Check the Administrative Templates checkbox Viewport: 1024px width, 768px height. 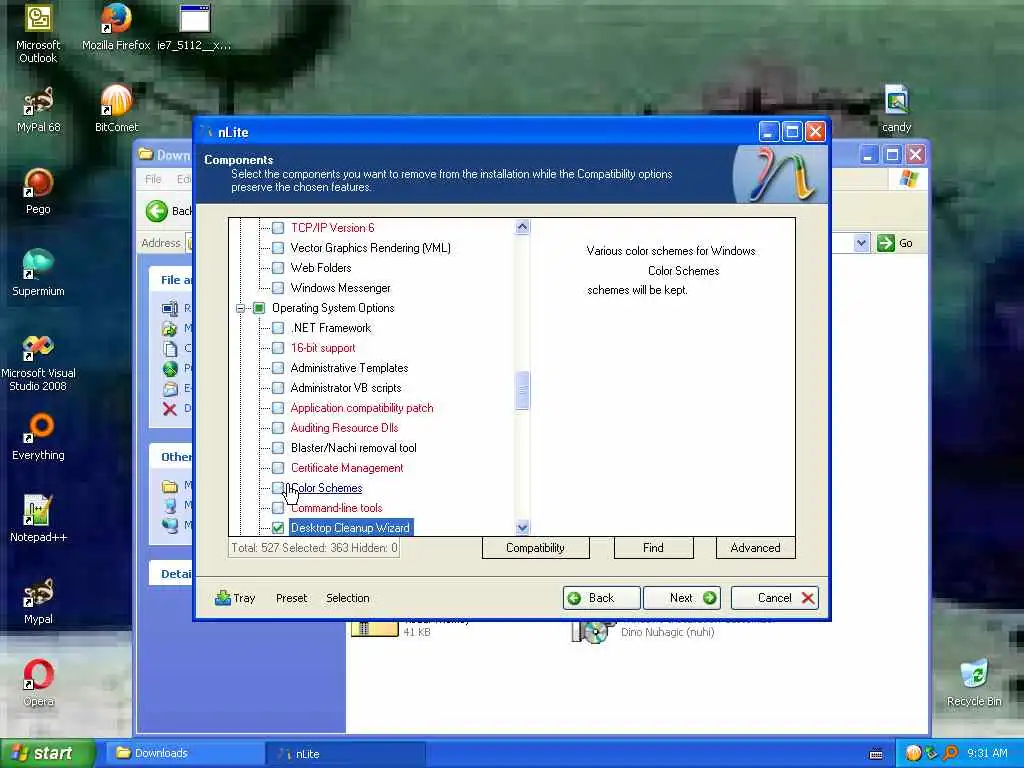click(x=278, y=368)
